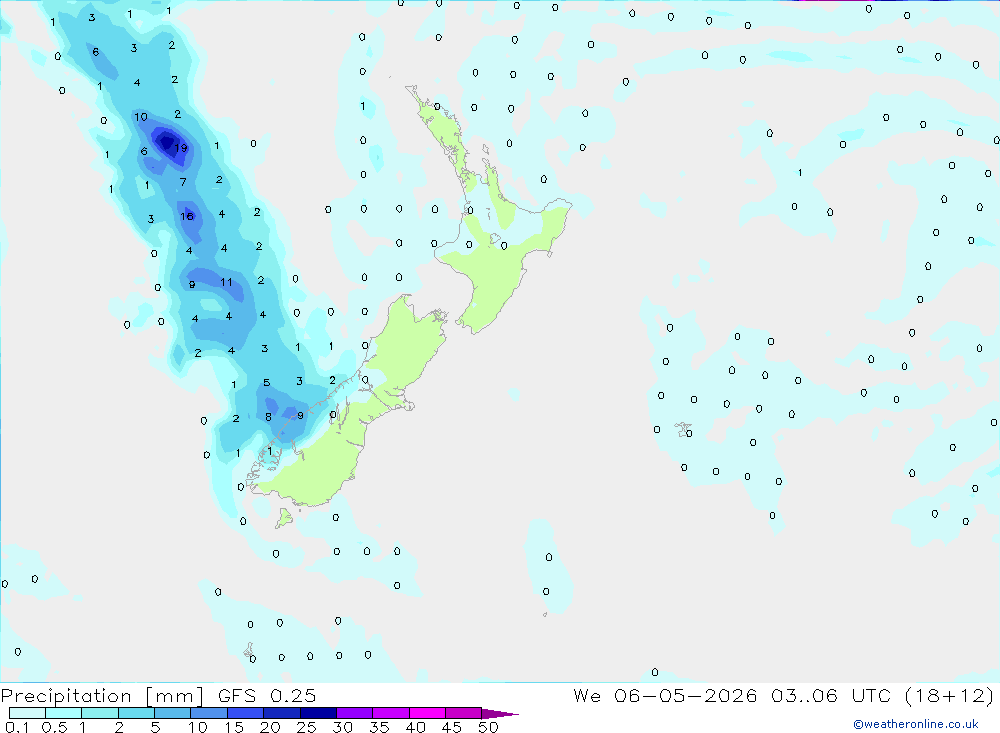Select the 30–35 mm purple legend swatch

[355, 713]
